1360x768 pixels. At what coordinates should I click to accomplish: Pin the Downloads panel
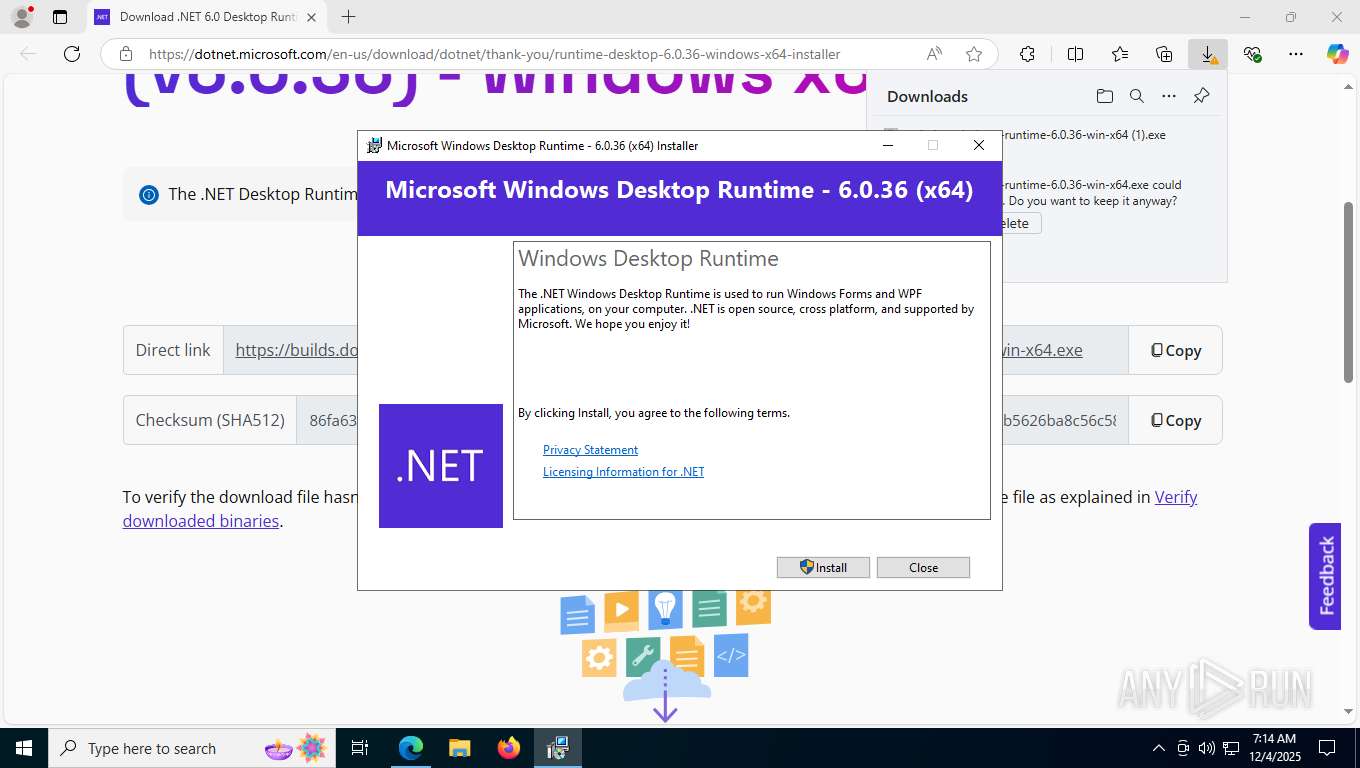[x=1202, y=96]
